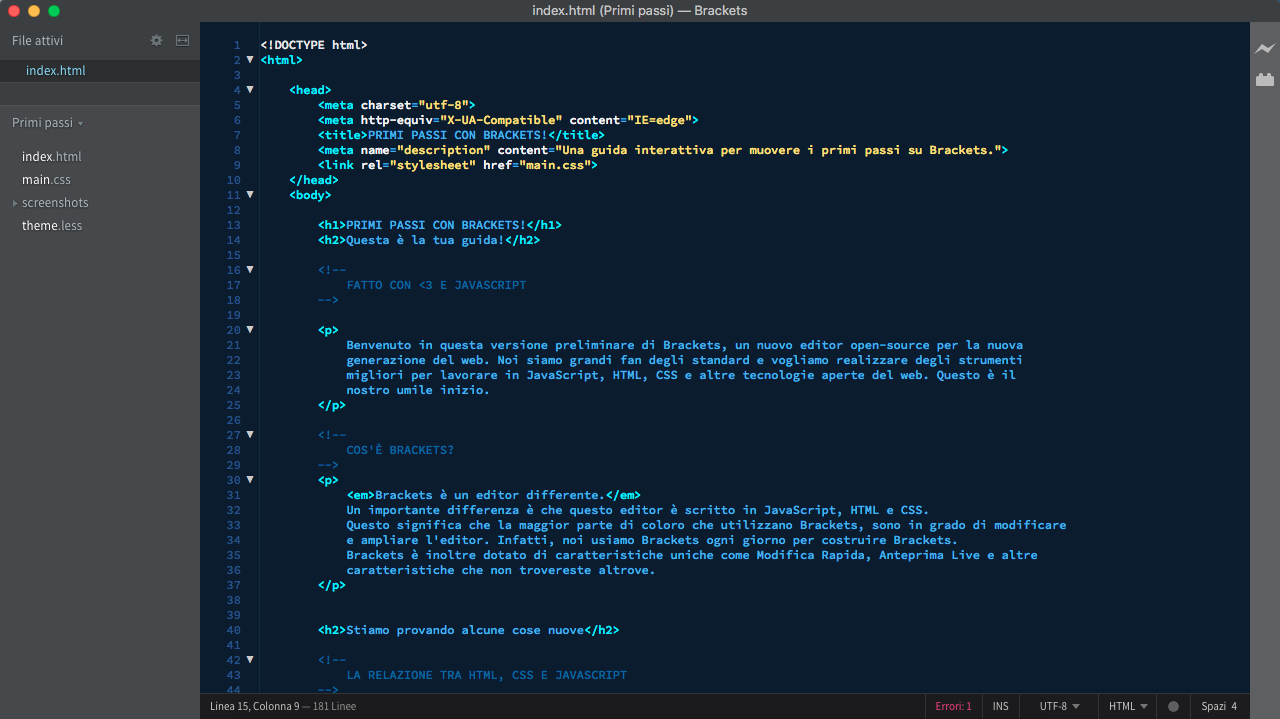1280x719 pixels.
Task: Open the Primi passi project dropdown
Action: (47, 123)
